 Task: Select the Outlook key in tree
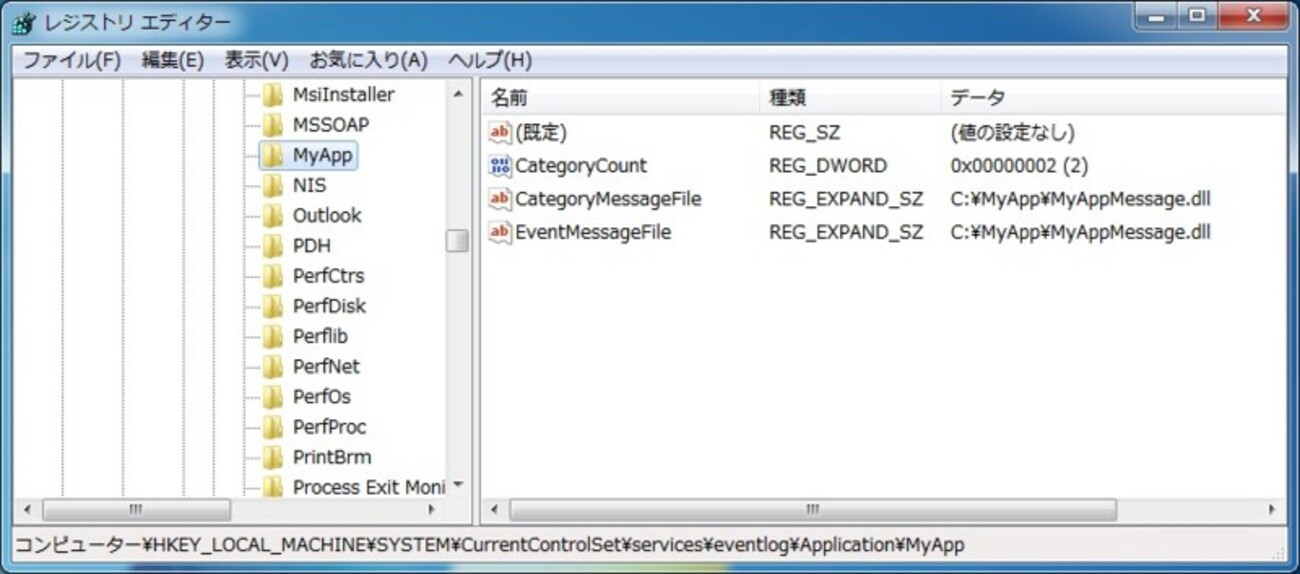pos(327,216)
